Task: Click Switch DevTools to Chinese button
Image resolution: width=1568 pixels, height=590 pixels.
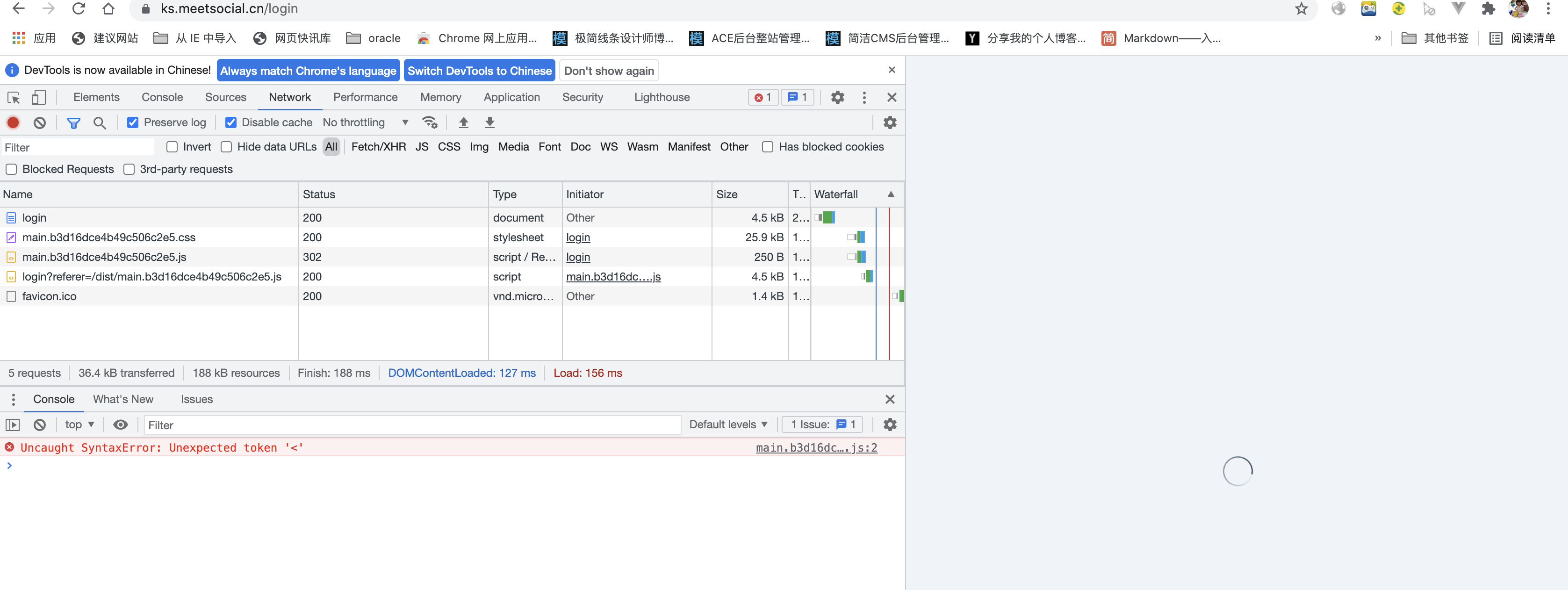Action: (x=479, y=71)
